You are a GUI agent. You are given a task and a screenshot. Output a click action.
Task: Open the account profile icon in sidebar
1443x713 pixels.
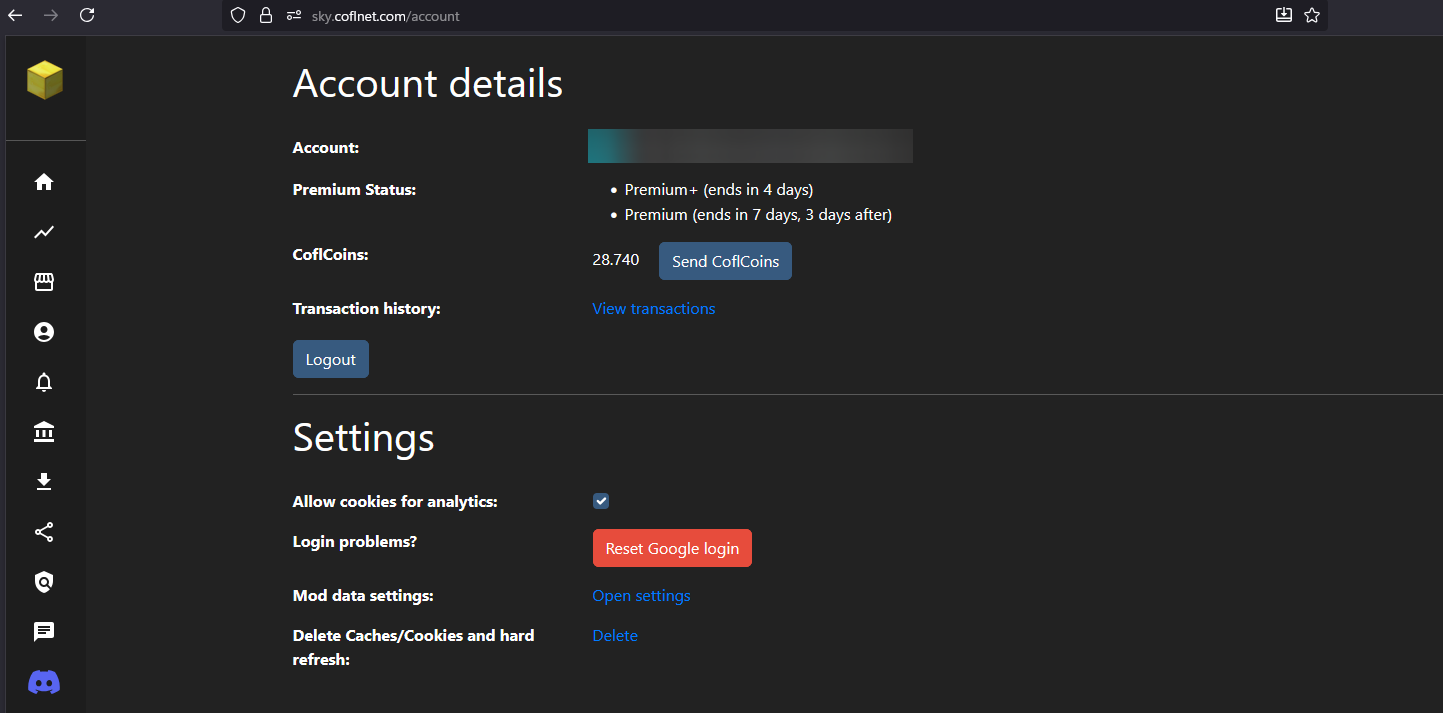coord(44,332)
